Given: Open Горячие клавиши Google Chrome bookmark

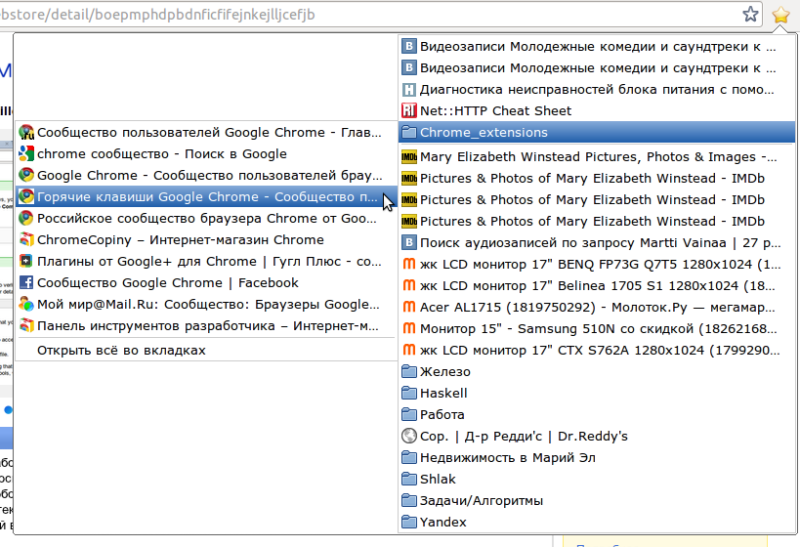Looking at the screenshot, I should point(207,196).
